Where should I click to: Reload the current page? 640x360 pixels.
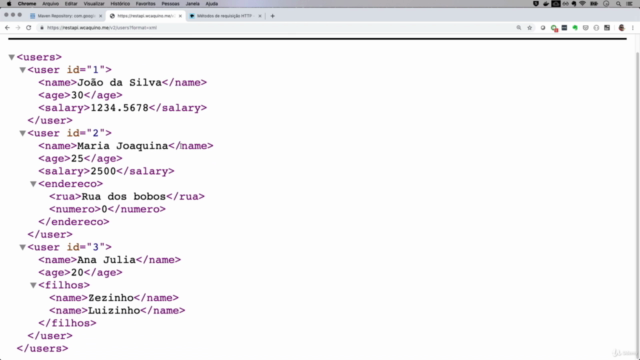tap(29, 28)
